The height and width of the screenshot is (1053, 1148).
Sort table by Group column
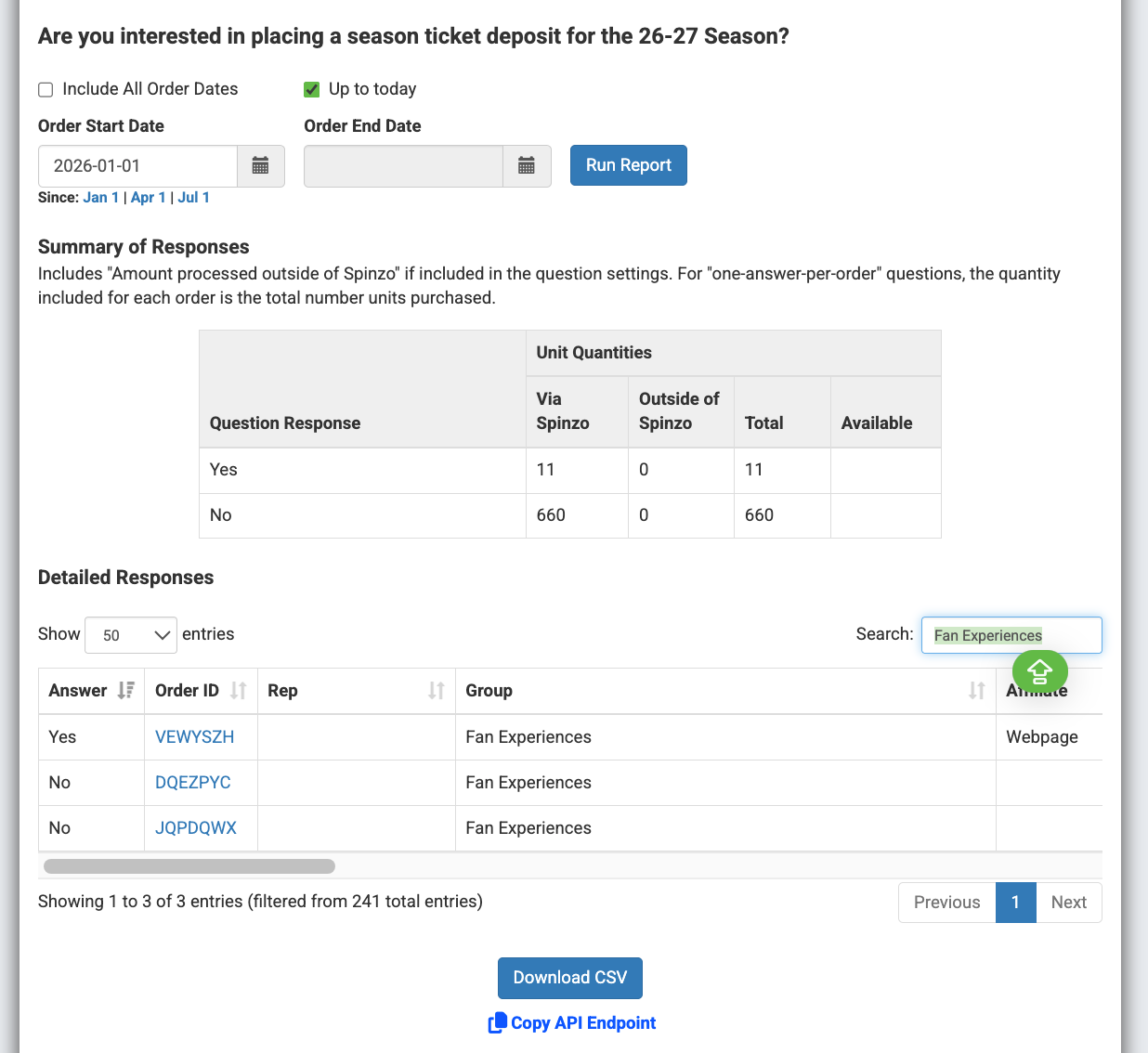[x=724, y=691]
